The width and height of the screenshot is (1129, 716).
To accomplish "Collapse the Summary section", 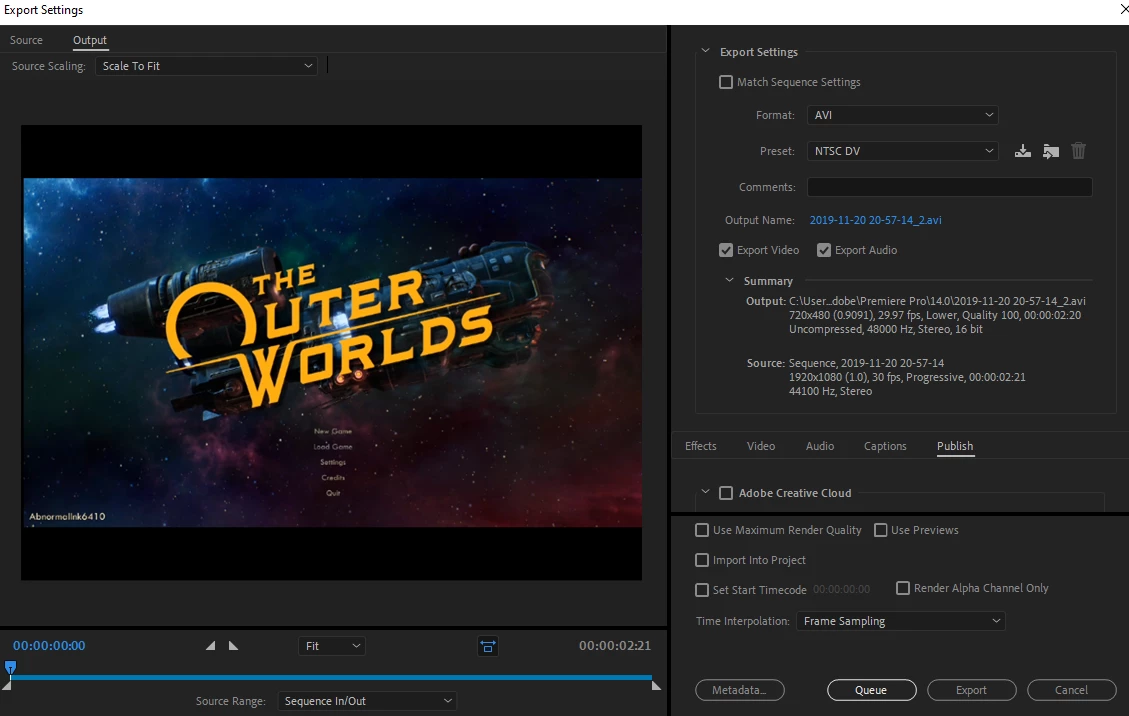I will (x=729, y=280).
